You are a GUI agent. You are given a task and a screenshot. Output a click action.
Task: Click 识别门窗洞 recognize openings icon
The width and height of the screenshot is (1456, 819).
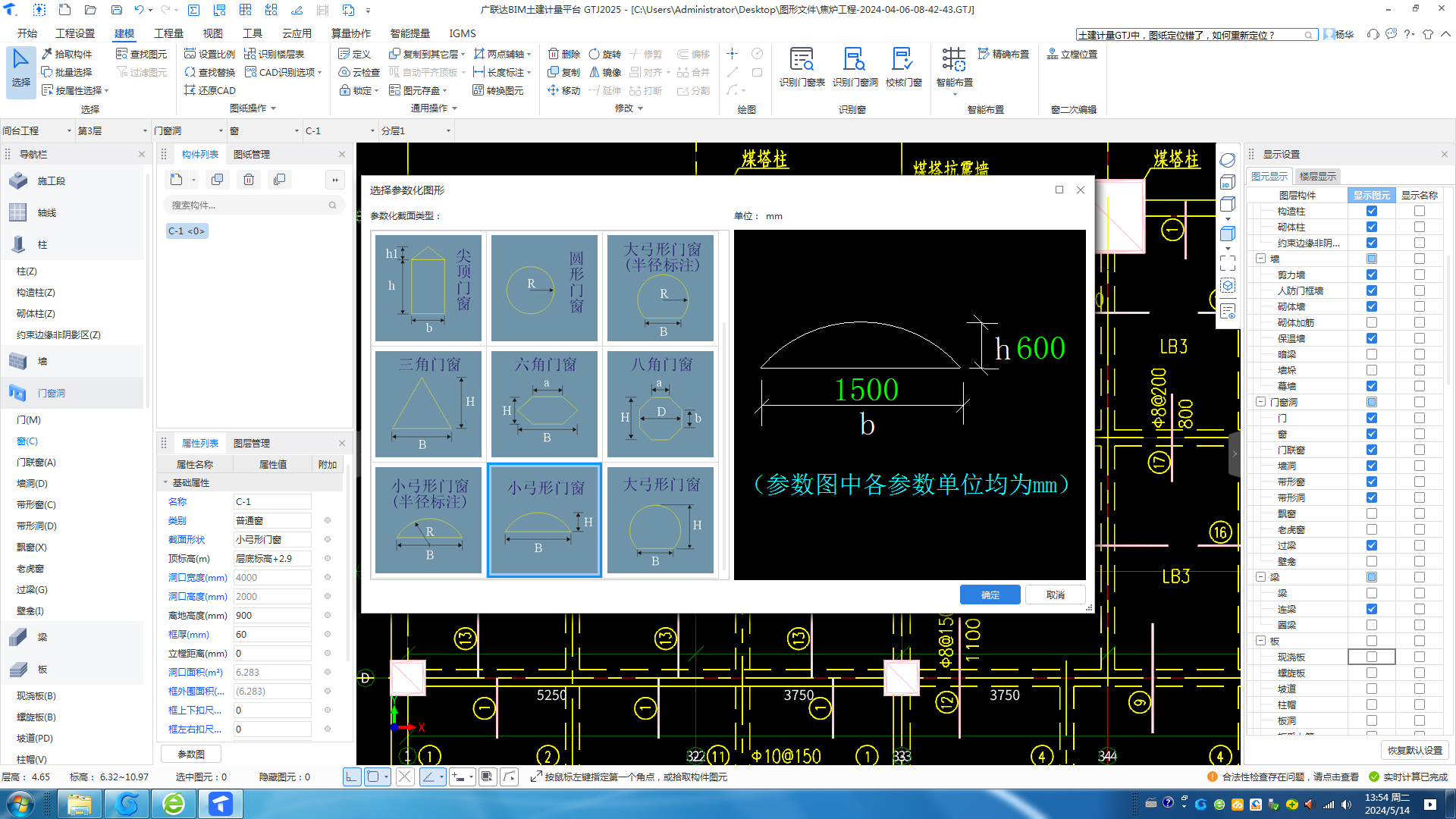(x=855, y=67)
